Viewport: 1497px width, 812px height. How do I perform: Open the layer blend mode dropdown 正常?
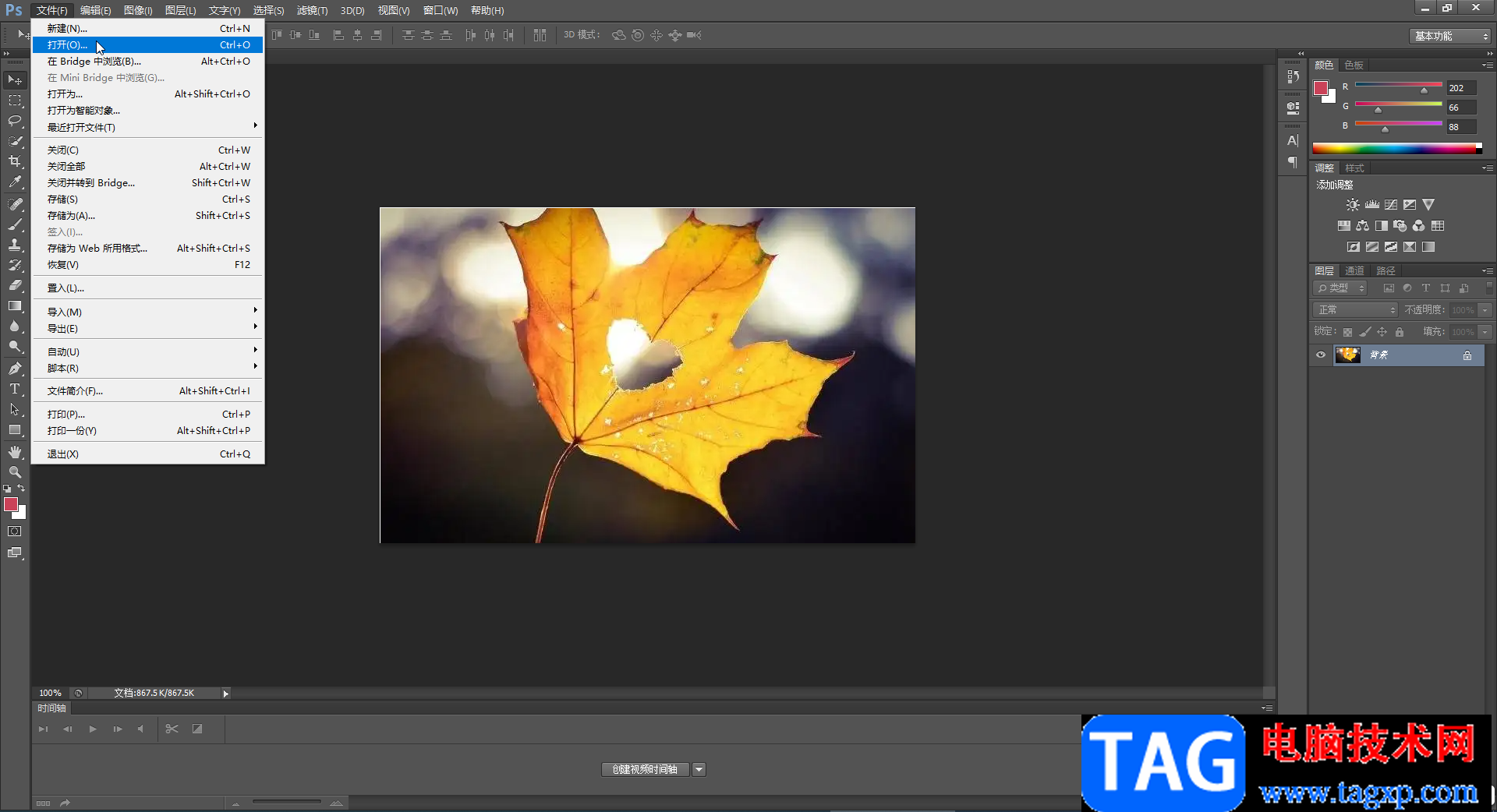(x=1356, y=310)
